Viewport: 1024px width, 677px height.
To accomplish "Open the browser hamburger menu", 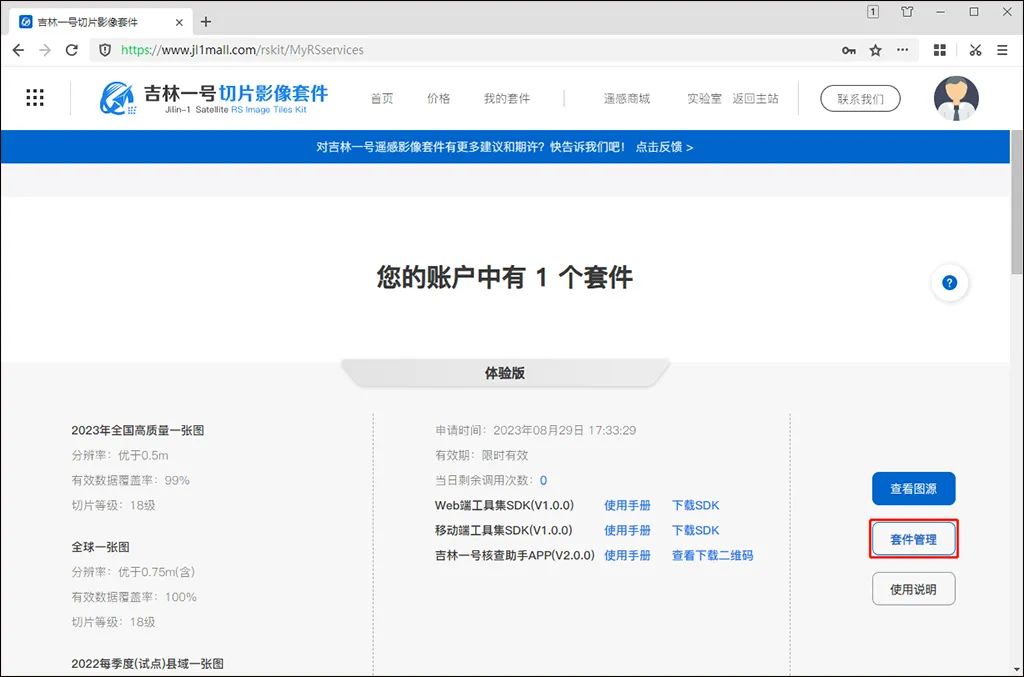I will 1002,50.
